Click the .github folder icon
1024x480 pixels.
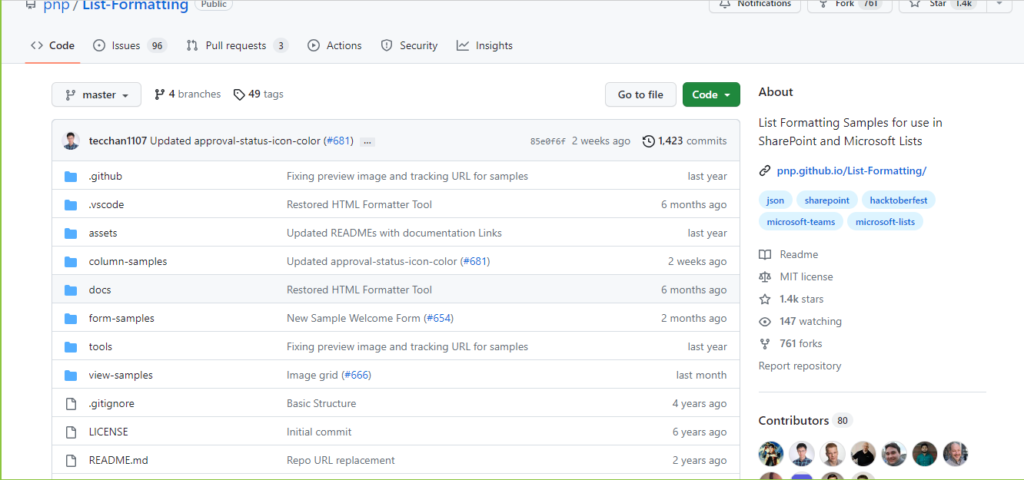point(71,176)
